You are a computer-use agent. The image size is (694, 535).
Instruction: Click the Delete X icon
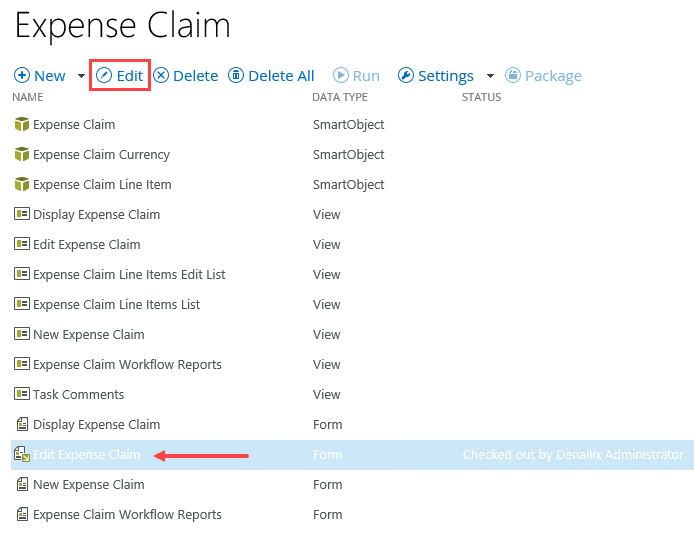tap(161, 76)
